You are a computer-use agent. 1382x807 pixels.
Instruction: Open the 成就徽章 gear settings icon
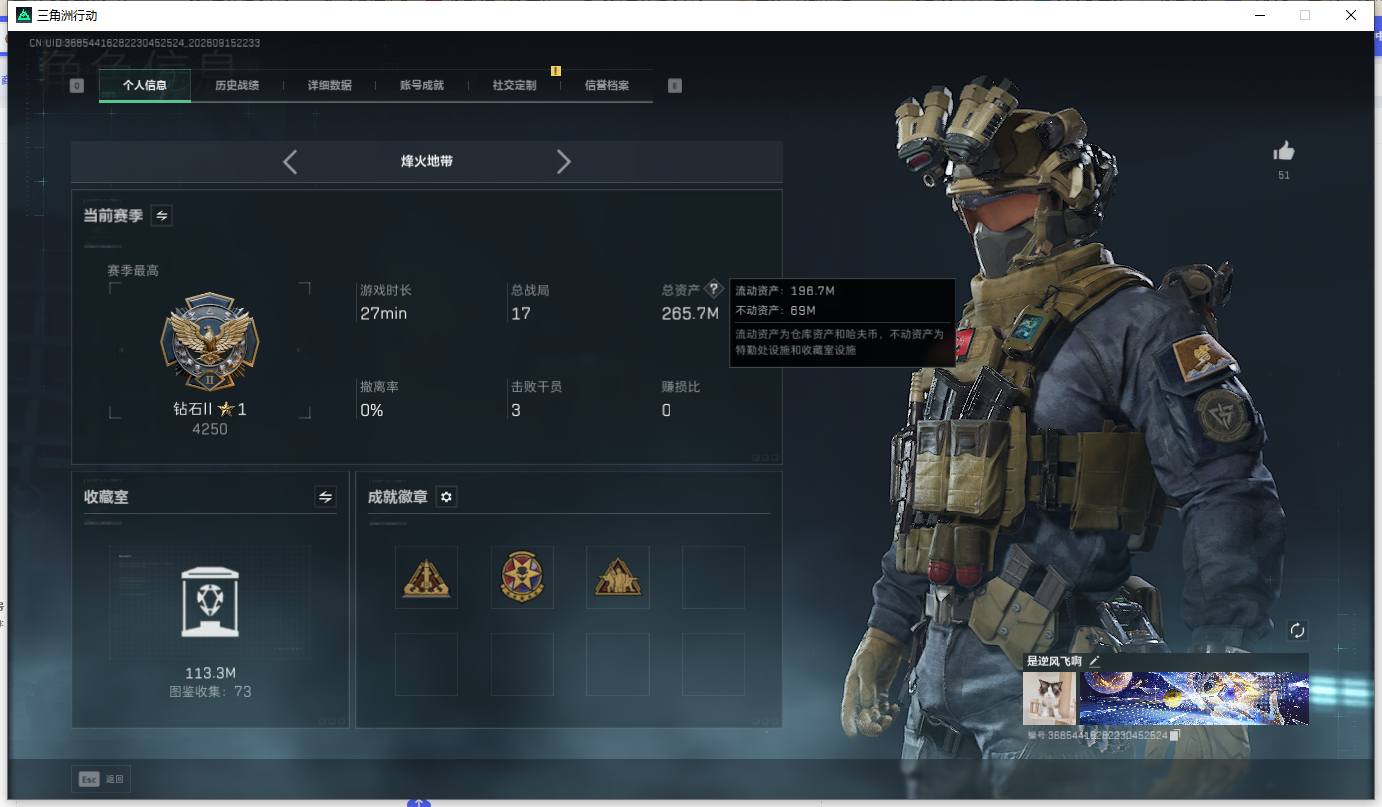pos(447,497)
